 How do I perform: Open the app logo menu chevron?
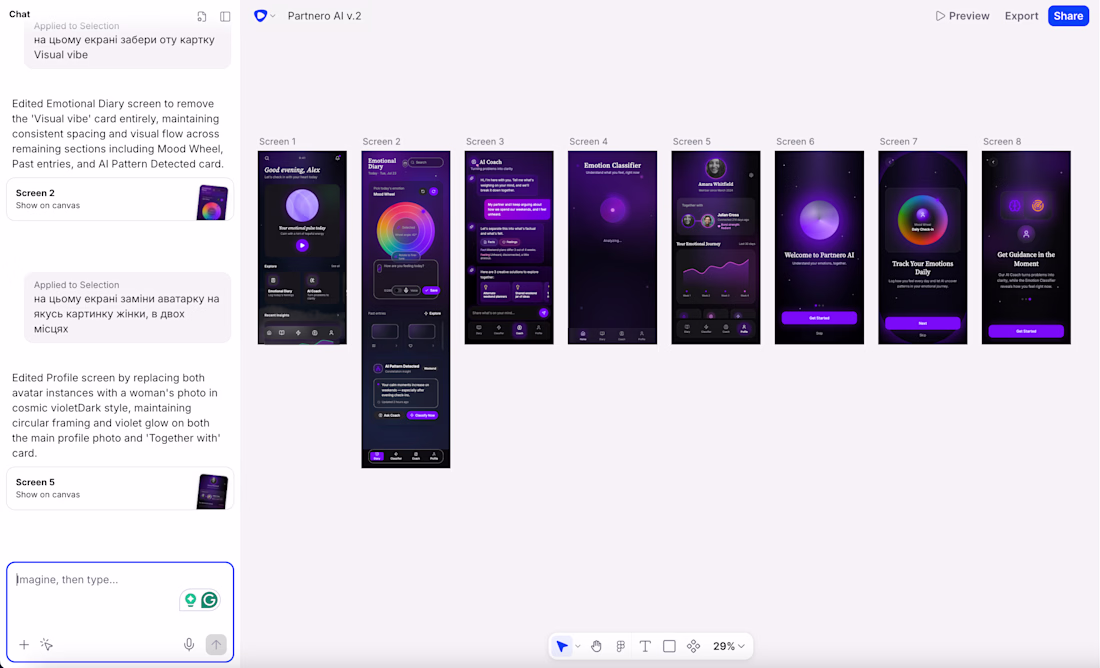[273, 15]
